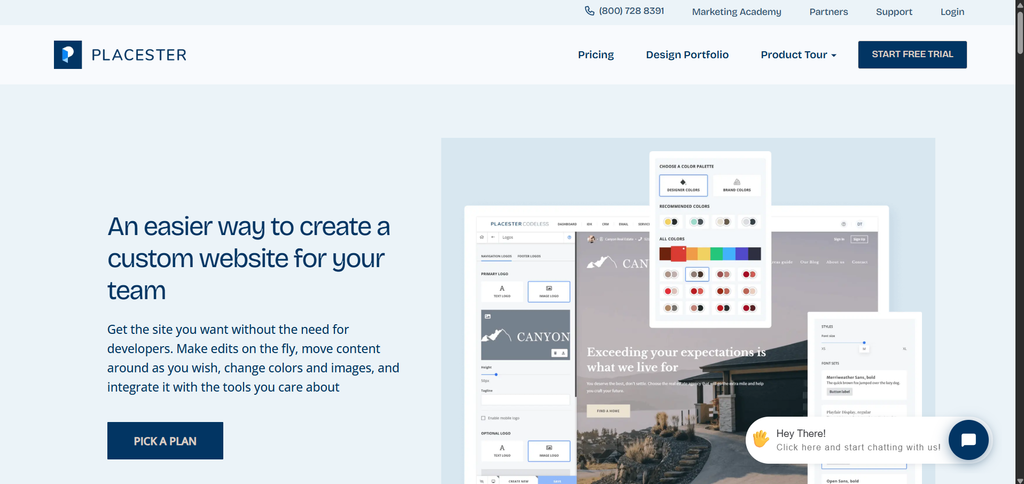The image size is (1024, 484).
Task: Click the Tagline input field
Action: pyautogui.click(x=525, y=400)
